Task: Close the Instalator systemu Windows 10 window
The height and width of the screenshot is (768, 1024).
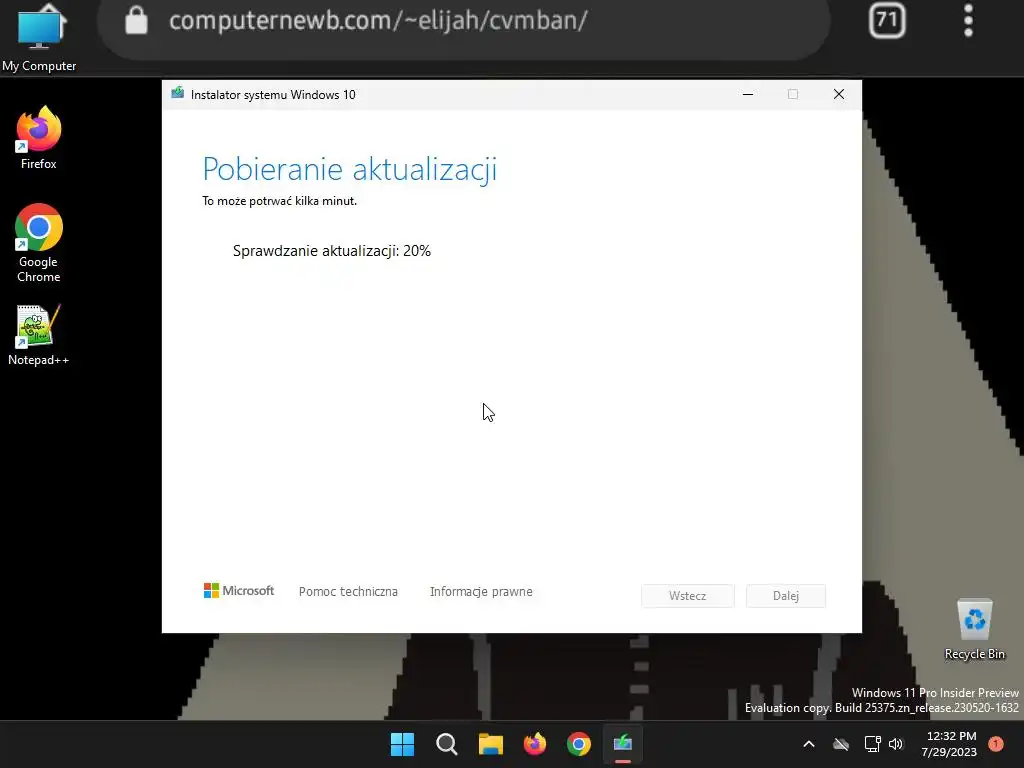Action: coord(839,95)
